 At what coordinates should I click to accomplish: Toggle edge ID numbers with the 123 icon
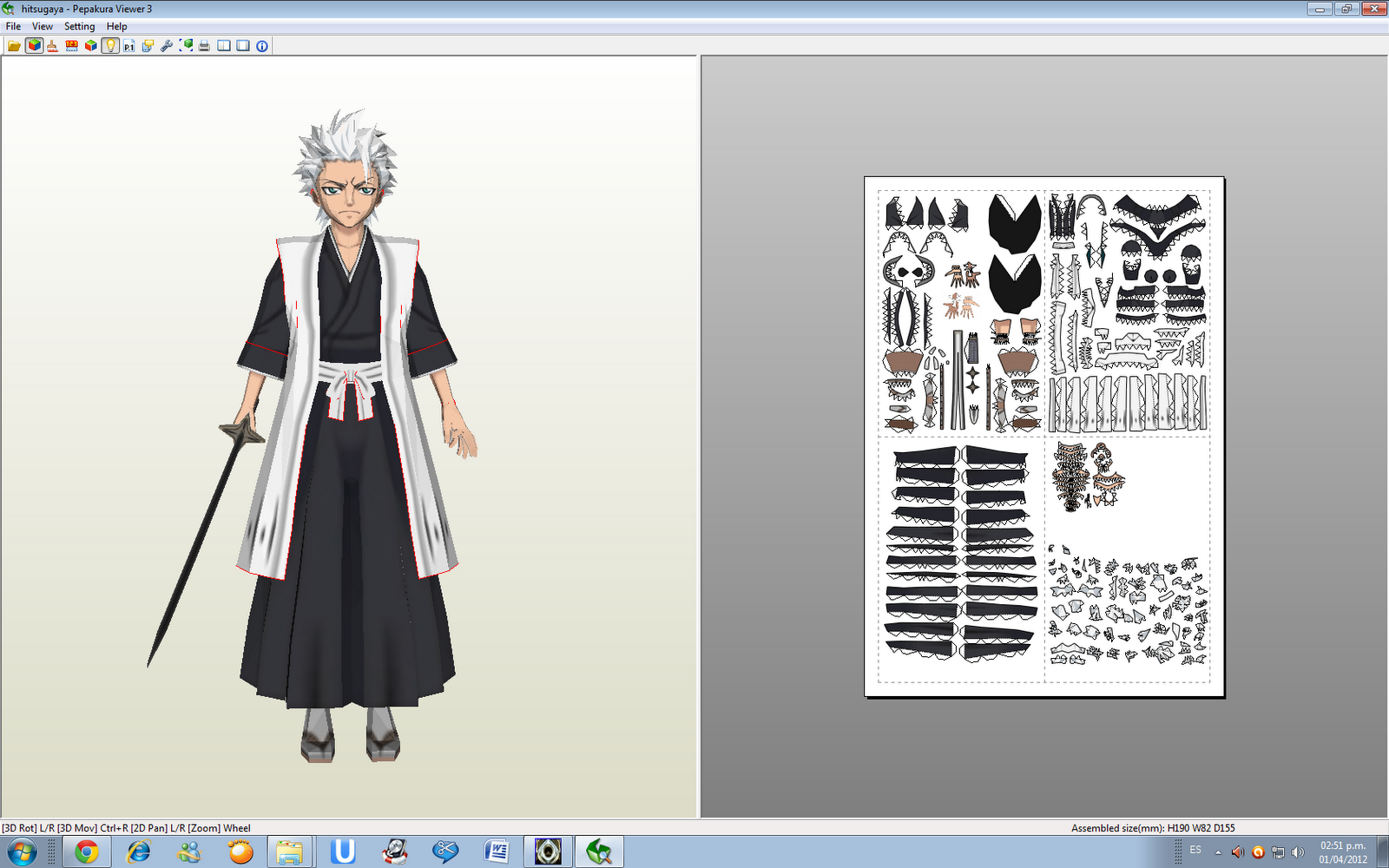pyautogui.click(x=72, y=46)
